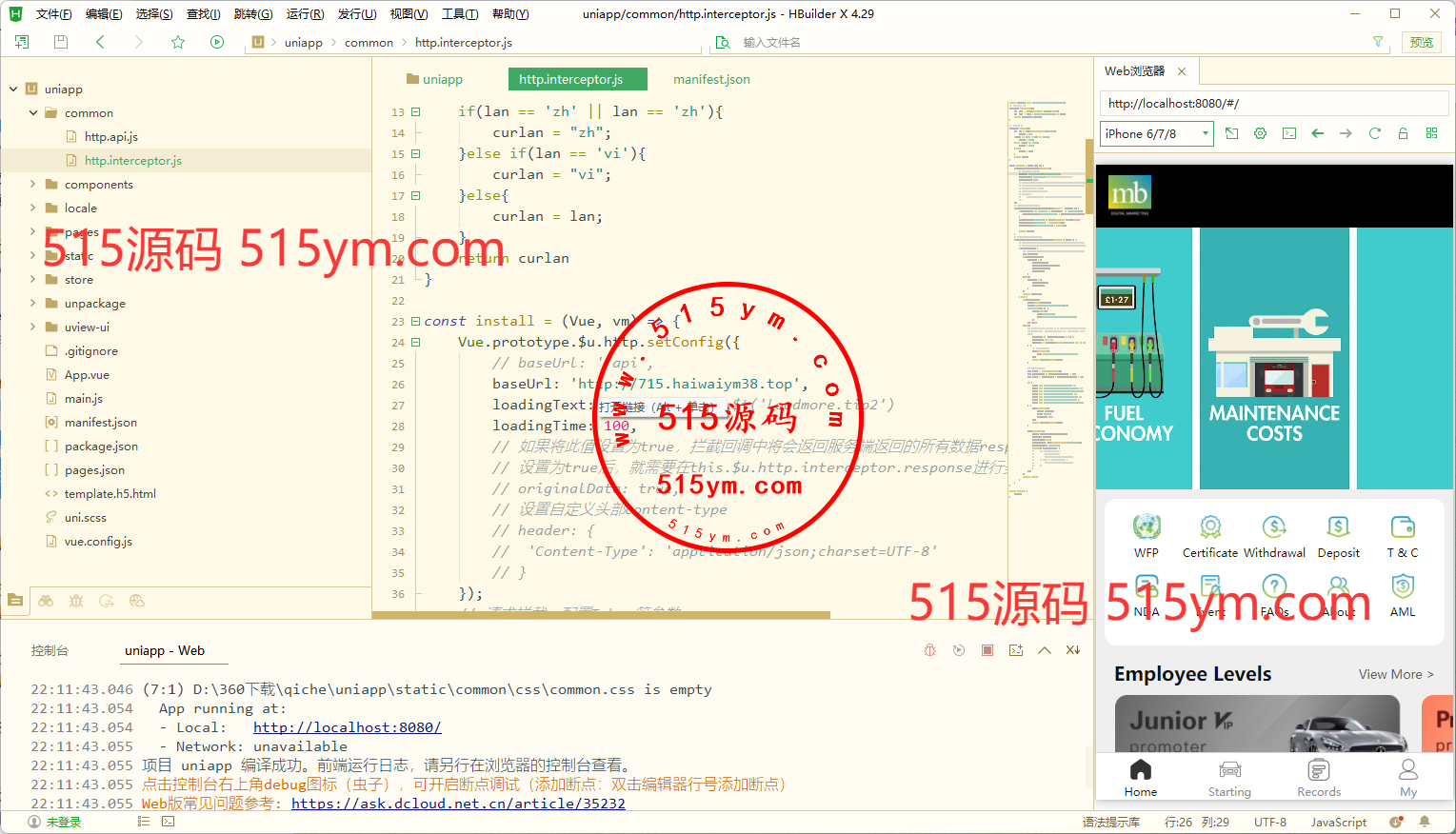Stop the running console with stop icon

click(x=987, y=650)
